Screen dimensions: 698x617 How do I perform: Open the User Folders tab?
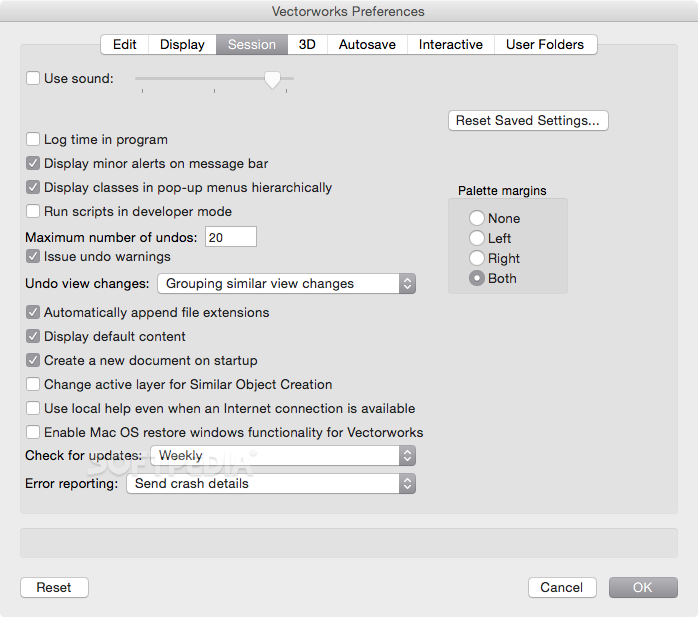pos(545,45)
